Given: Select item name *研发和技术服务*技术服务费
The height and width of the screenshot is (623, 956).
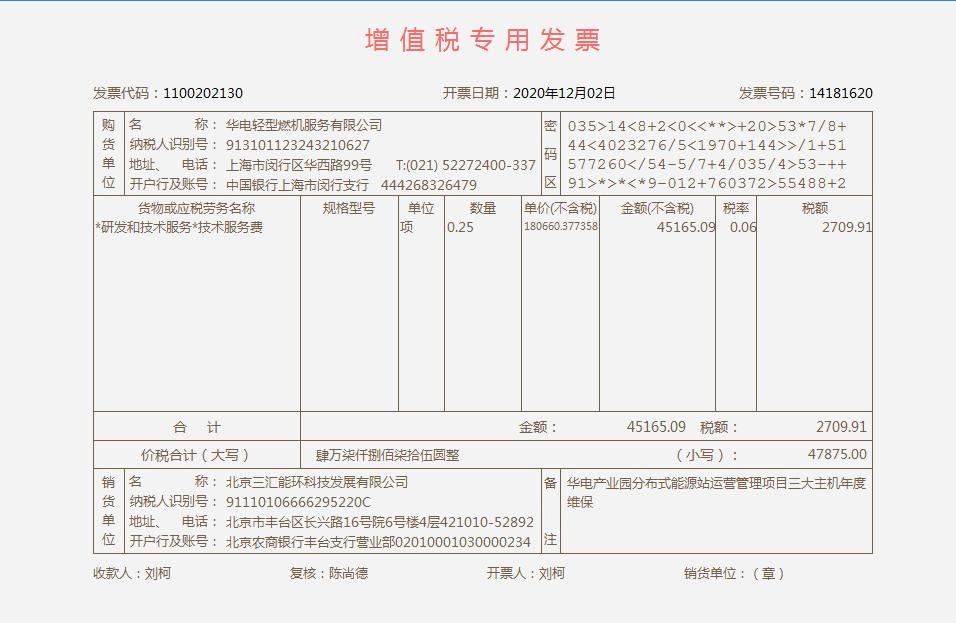Looking at the screenshot, I should [179, 227].
